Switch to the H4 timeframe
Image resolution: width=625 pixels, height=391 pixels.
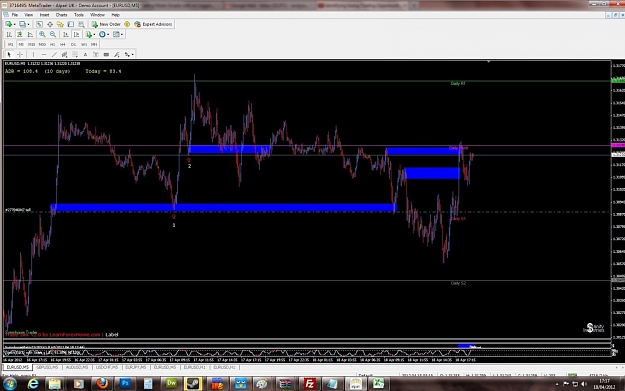click(63, 44)
